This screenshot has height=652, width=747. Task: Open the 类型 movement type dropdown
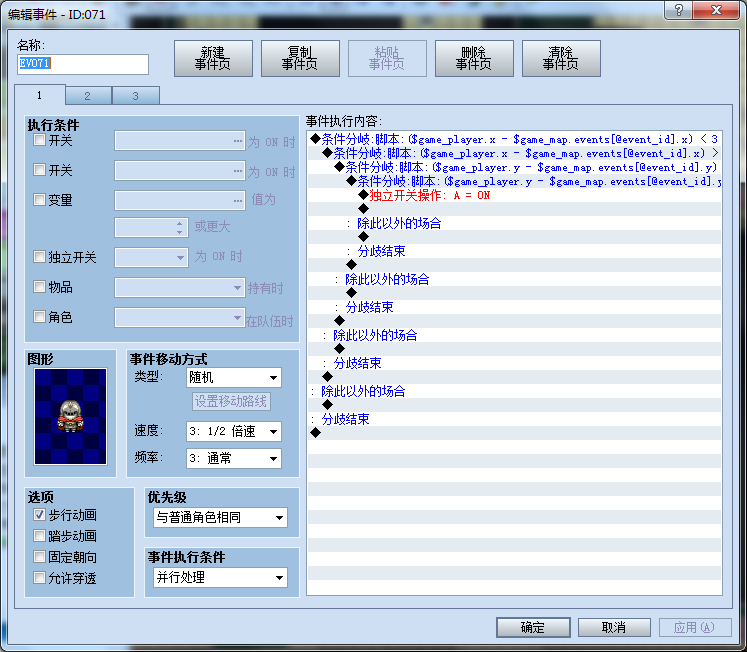pyautogui.click(x=233, y=378)
